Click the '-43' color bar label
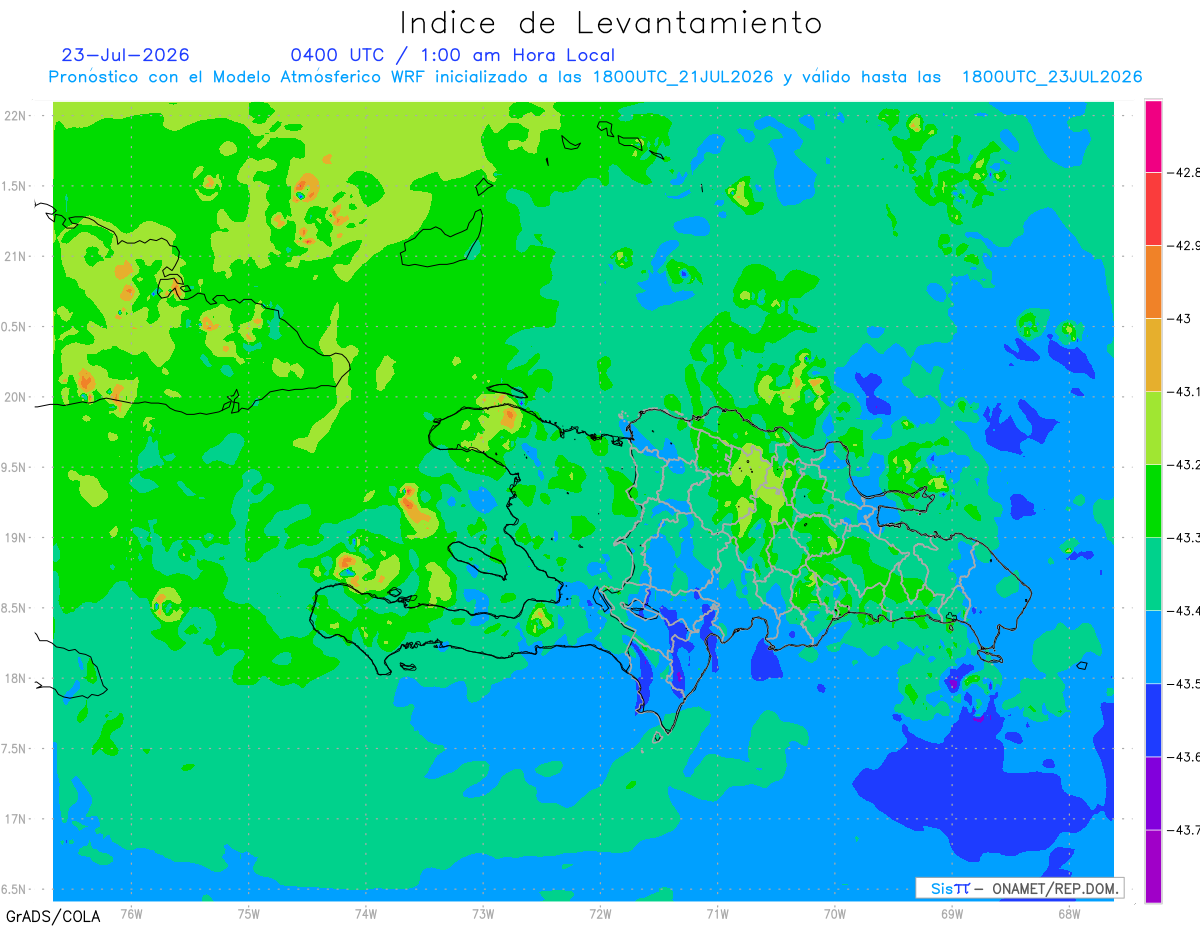The image size is (1200, 927). tap(1178, 319)
